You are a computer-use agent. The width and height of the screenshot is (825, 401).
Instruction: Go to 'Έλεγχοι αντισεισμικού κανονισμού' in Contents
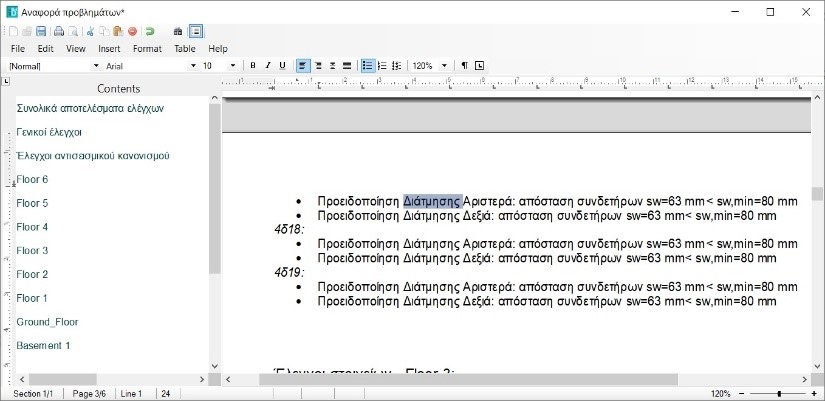point(93,156)
